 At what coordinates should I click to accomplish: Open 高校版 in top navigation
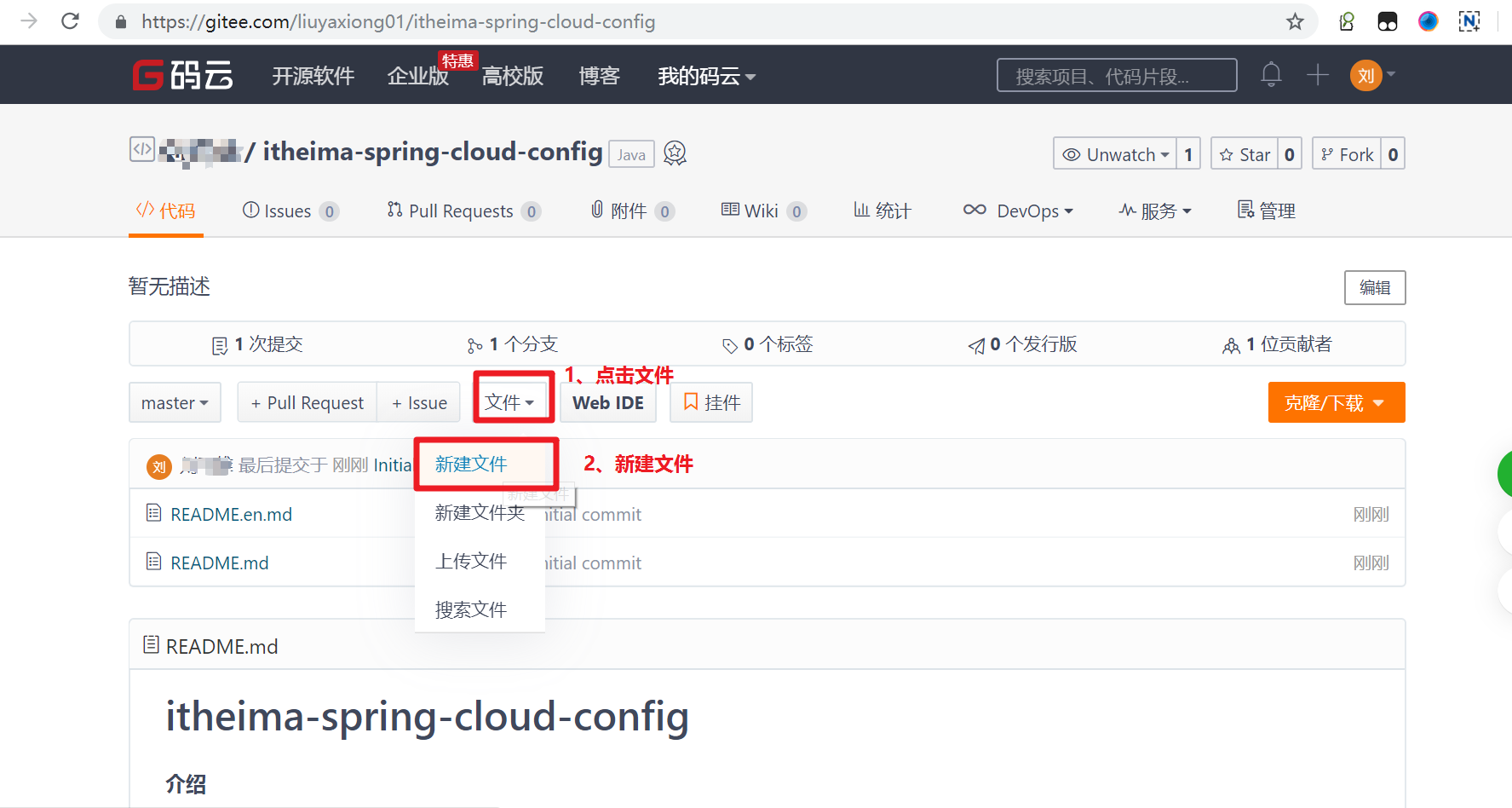513,77
